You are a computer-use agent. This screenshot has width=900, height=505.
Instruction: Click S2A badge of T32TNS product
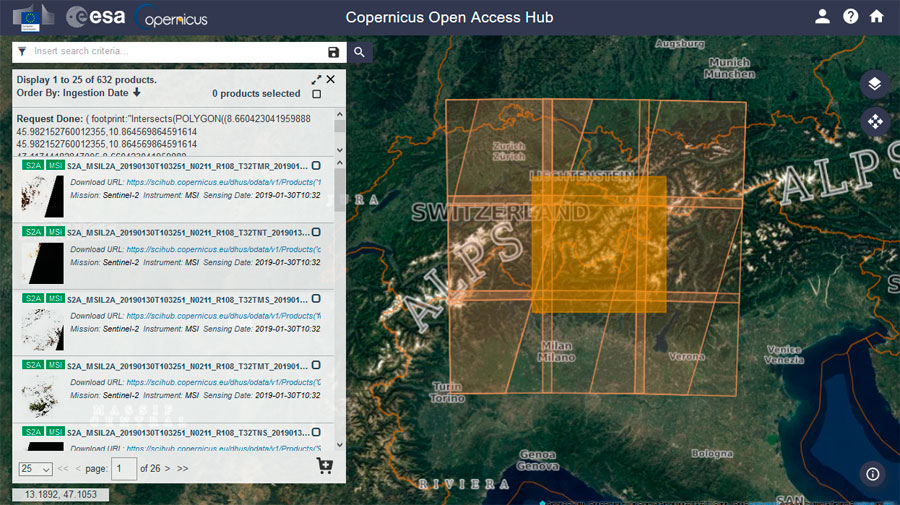click(x=33, y=432)
